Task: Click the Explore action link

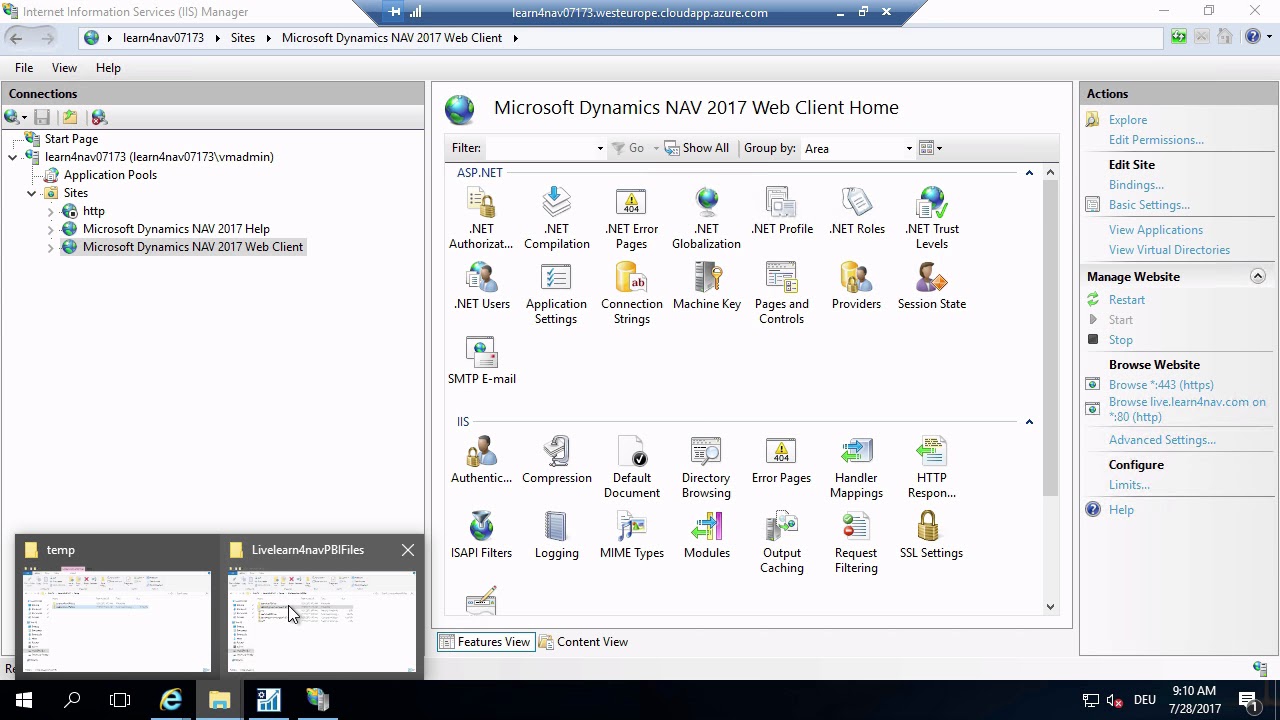Action: [x=1128, y=120]
